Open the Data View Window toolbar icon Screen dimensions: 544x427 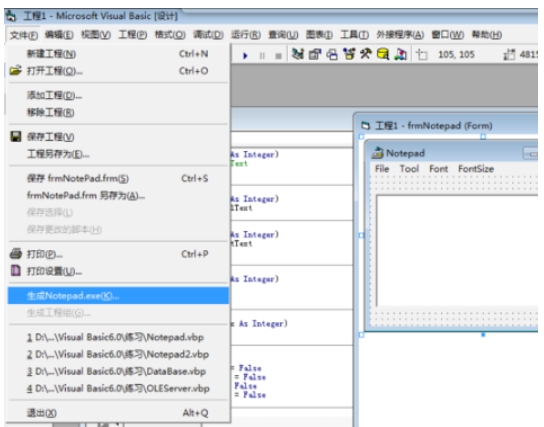coord(383,54)
